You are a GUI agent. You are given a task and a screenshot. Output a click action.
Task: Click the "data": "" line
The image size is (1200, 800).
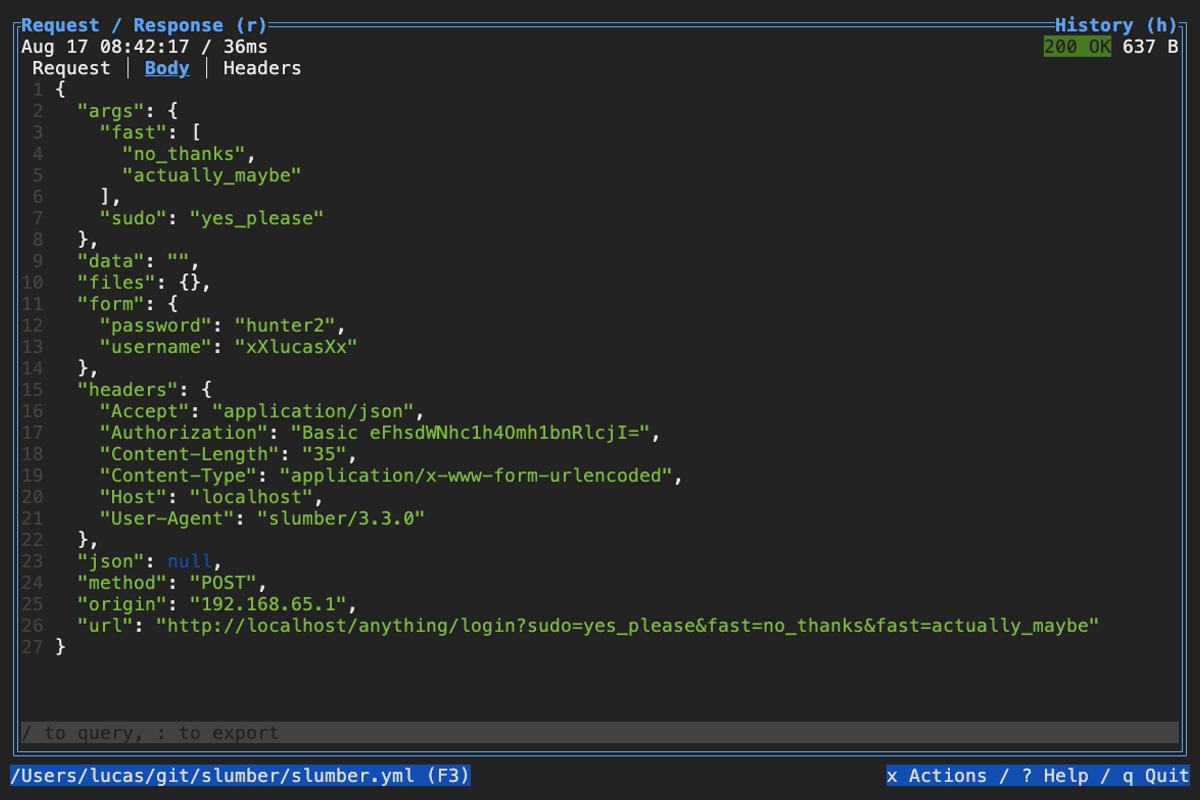tap(139, 261)
